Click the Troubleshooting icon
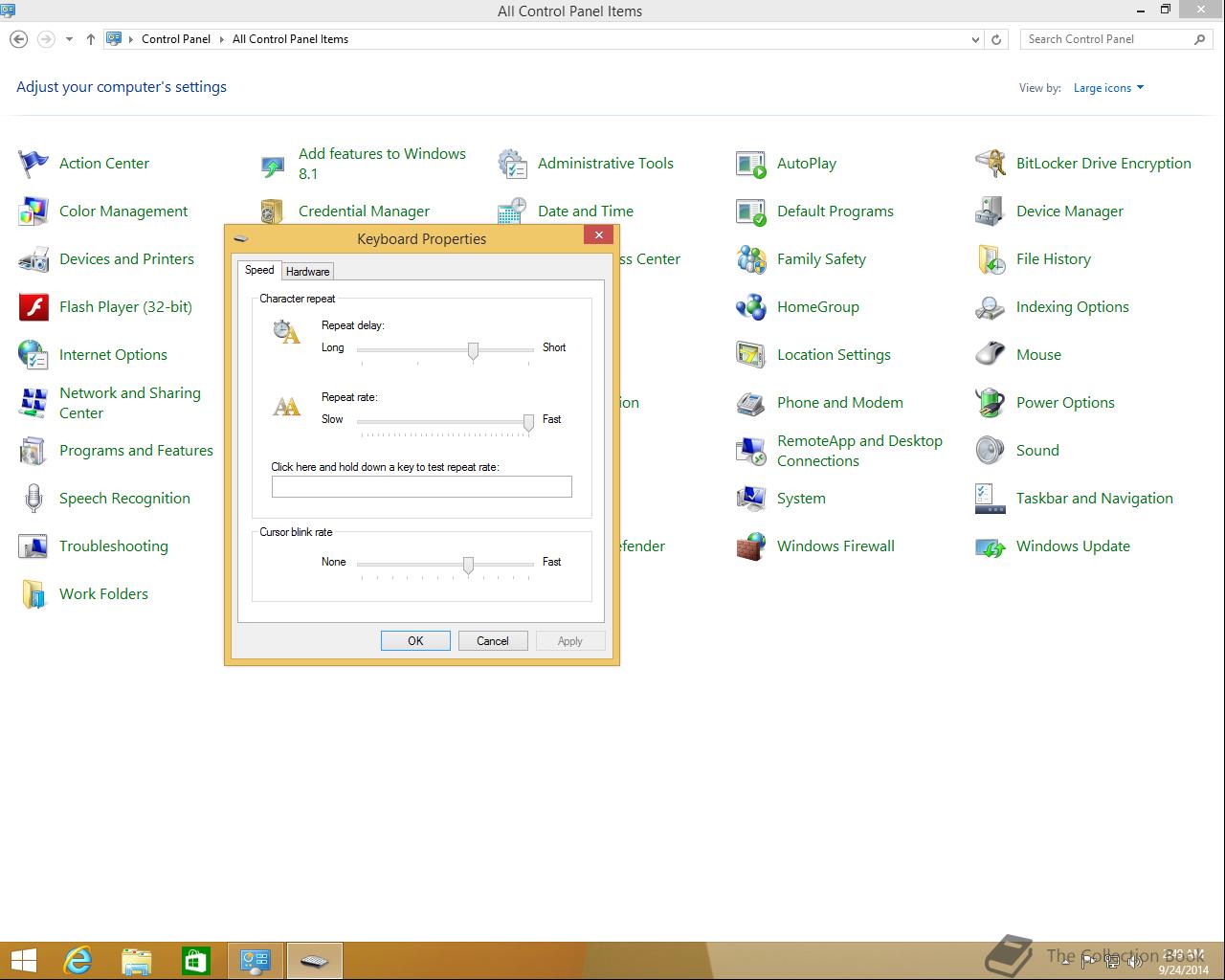This screenshot has width=1225, height=980. click(33, 546)
